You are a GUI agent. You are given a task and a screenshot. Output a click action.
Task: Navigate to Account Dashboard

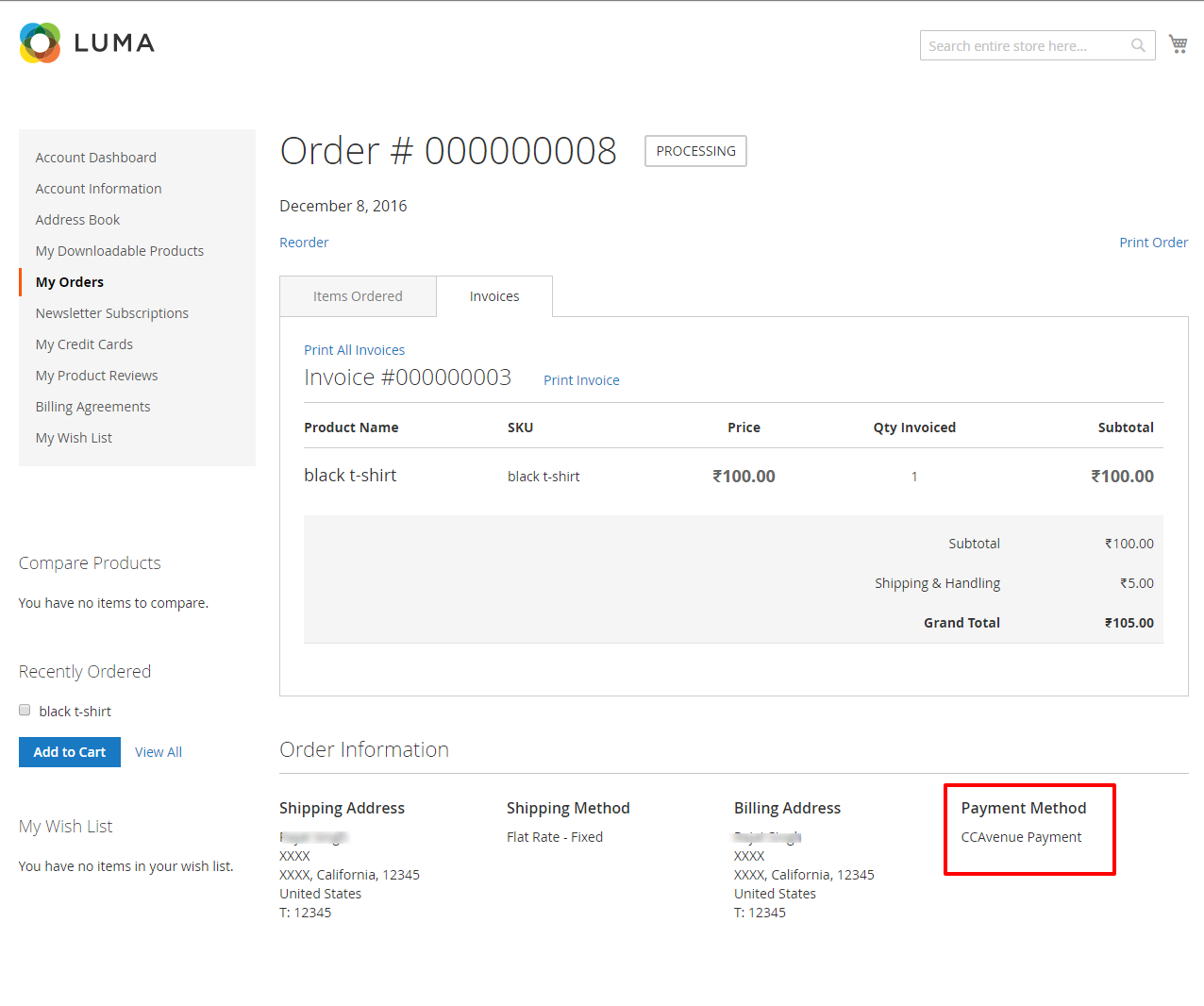point(95,157)
